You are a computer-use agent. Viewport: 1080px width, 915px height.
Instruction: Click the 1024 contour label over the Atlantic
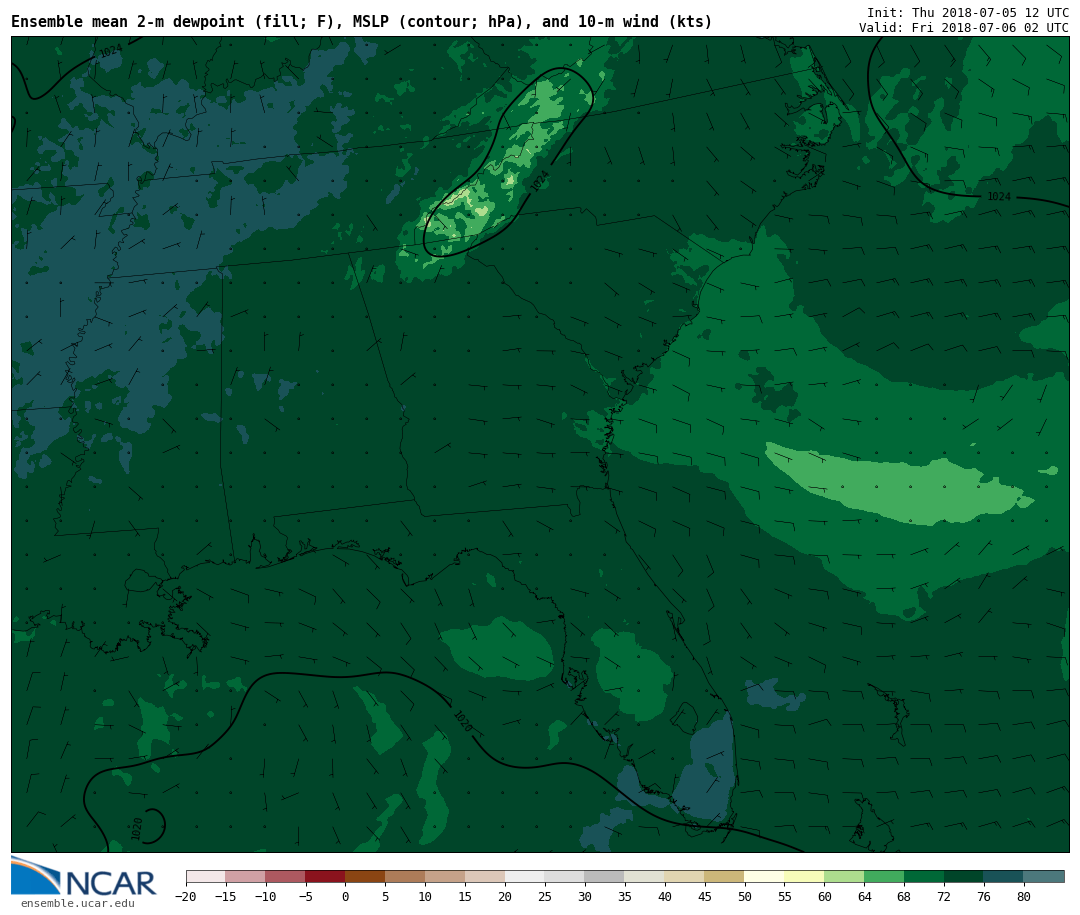tap(998, 197)
